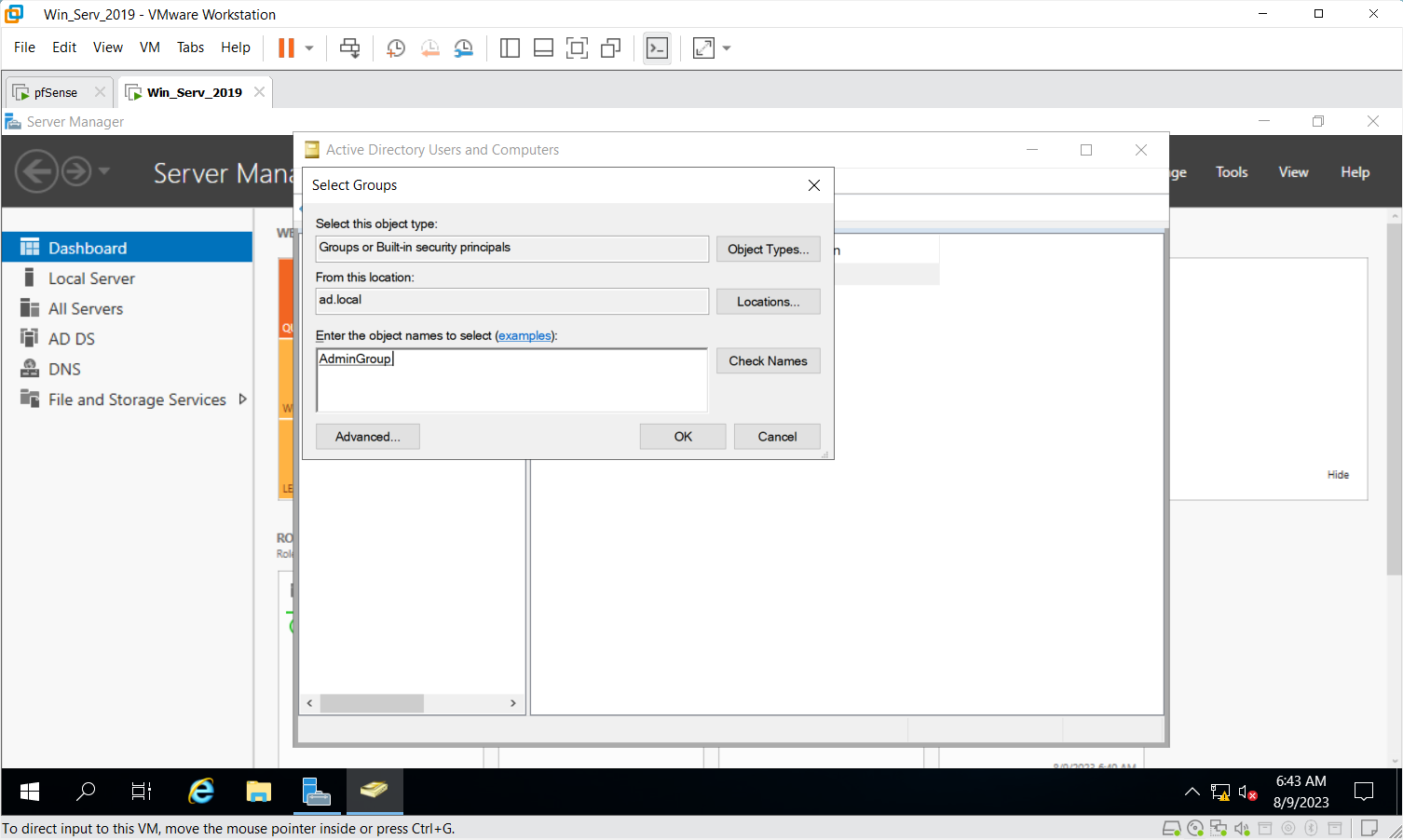Expand the stretch guest dropdown arrow

[x=727, y=48]
